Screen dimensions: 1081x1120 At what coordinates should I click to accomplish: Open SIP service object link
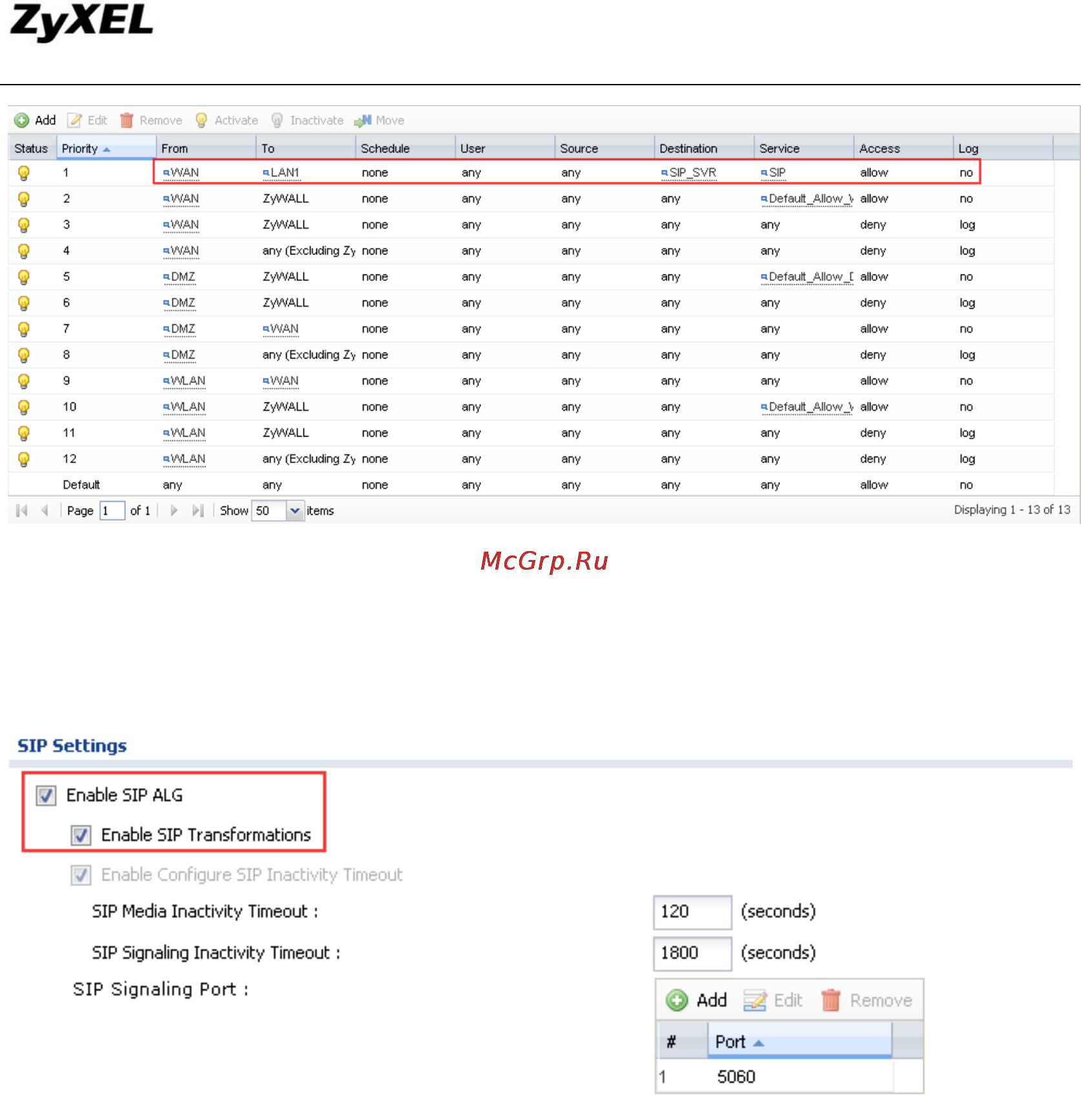point(774,173)
